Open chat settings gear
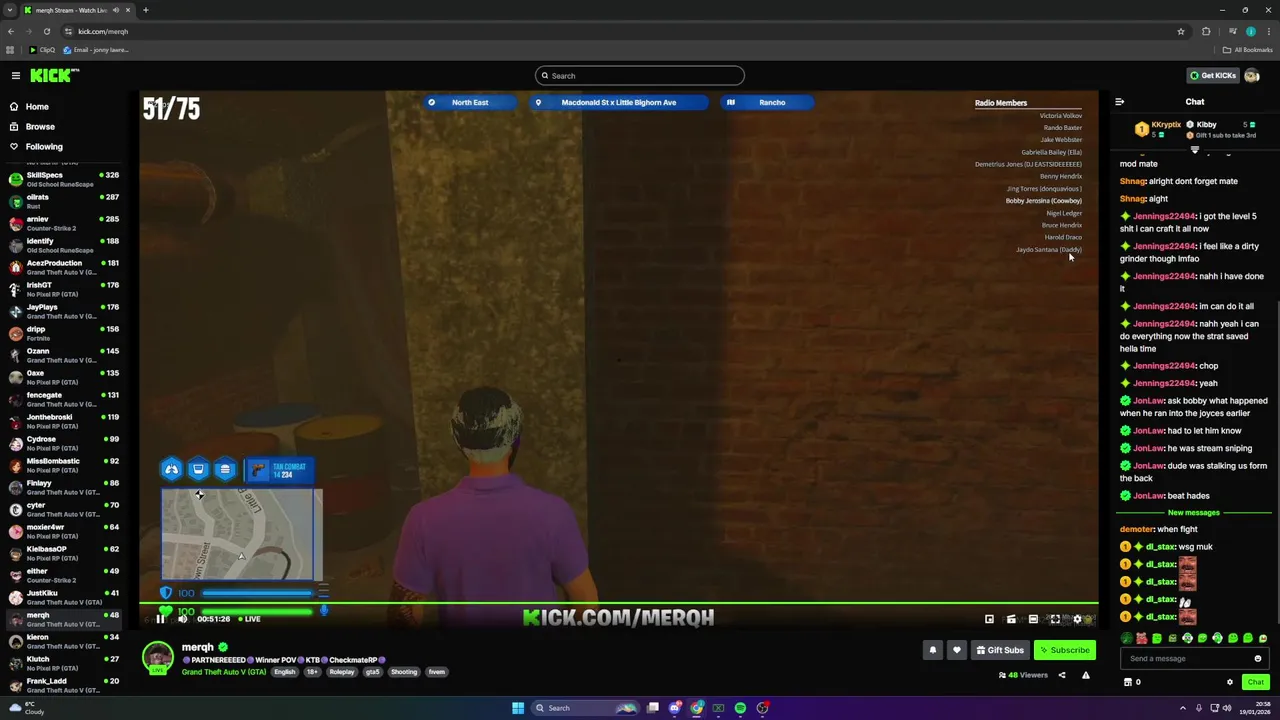The image size is (1280, 720). pyautogui.click(x=1230, y=682)
